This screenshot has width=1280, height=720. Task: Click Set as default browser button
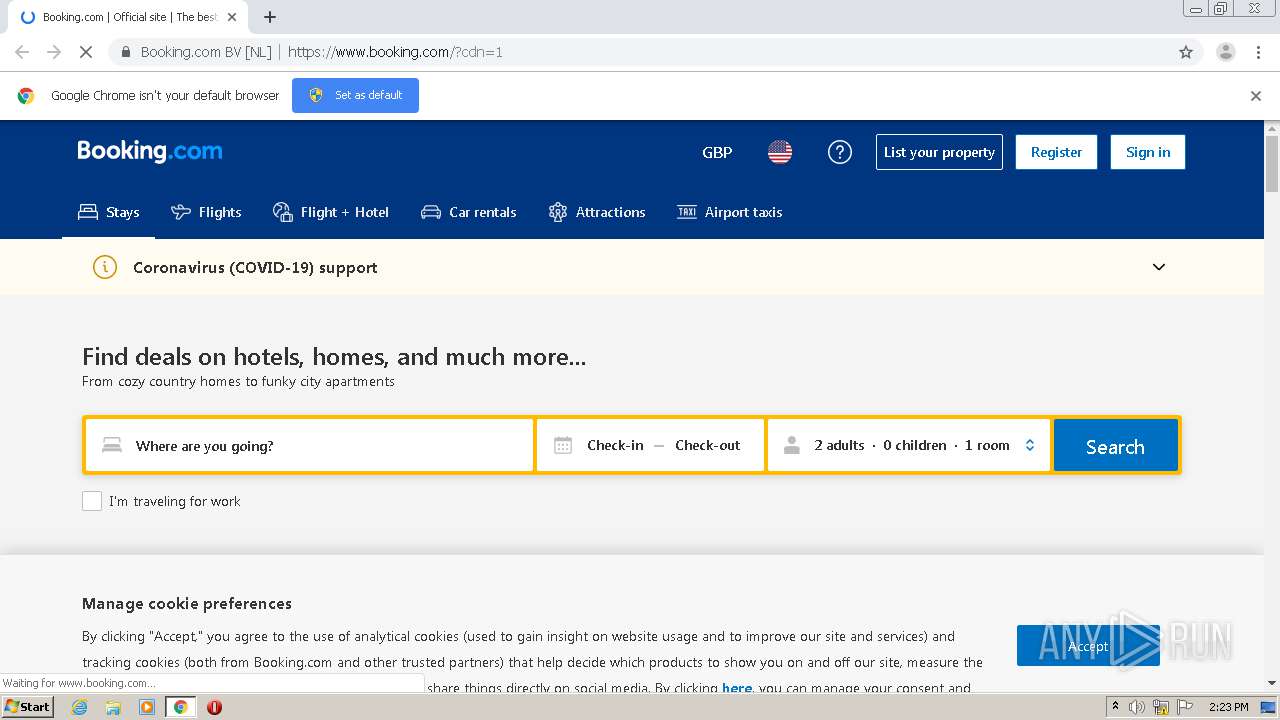[x=355, y=95]
